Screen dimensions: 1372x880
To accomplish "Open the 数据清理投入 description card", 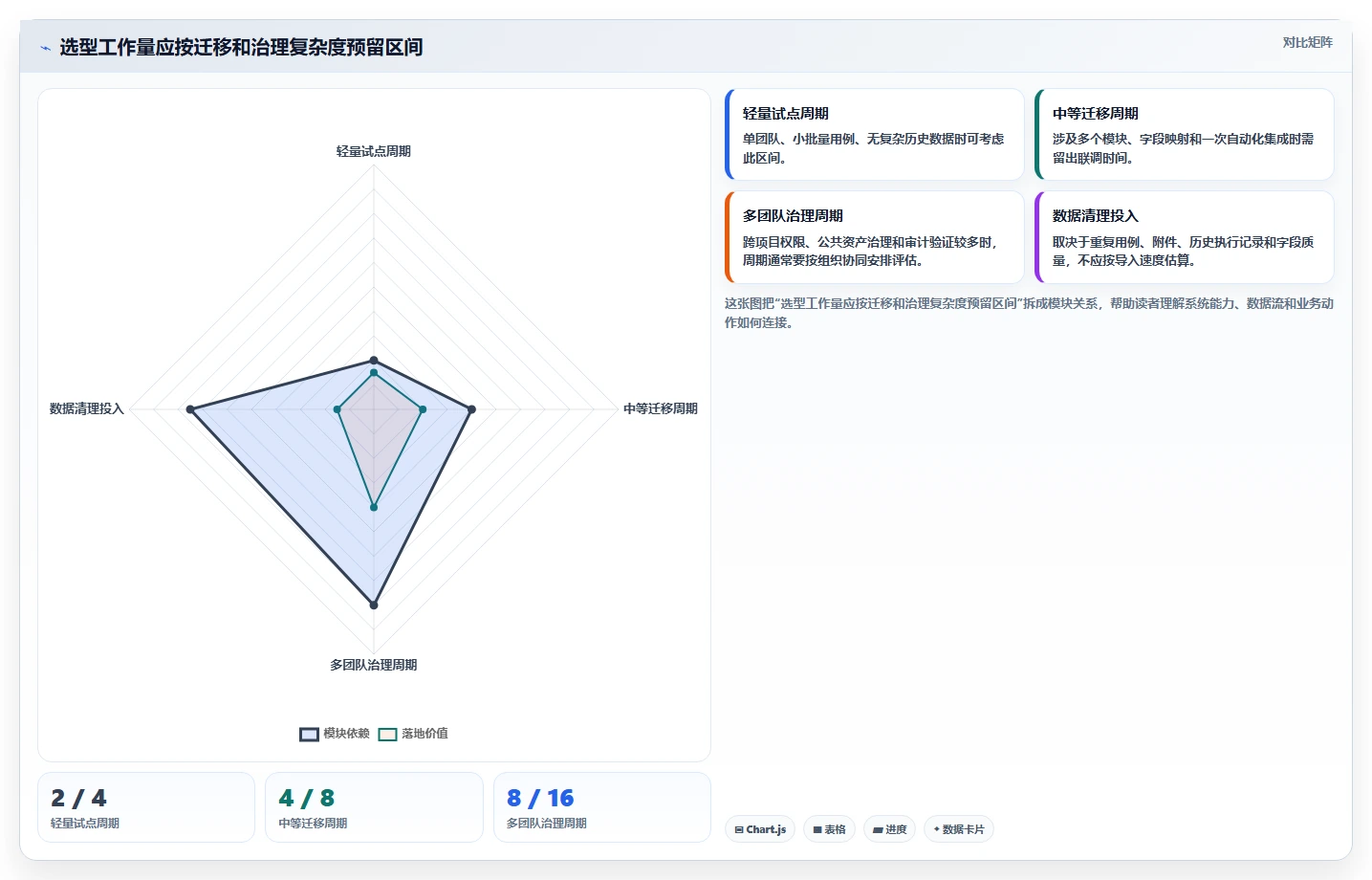I will (x=1184, y=237).
